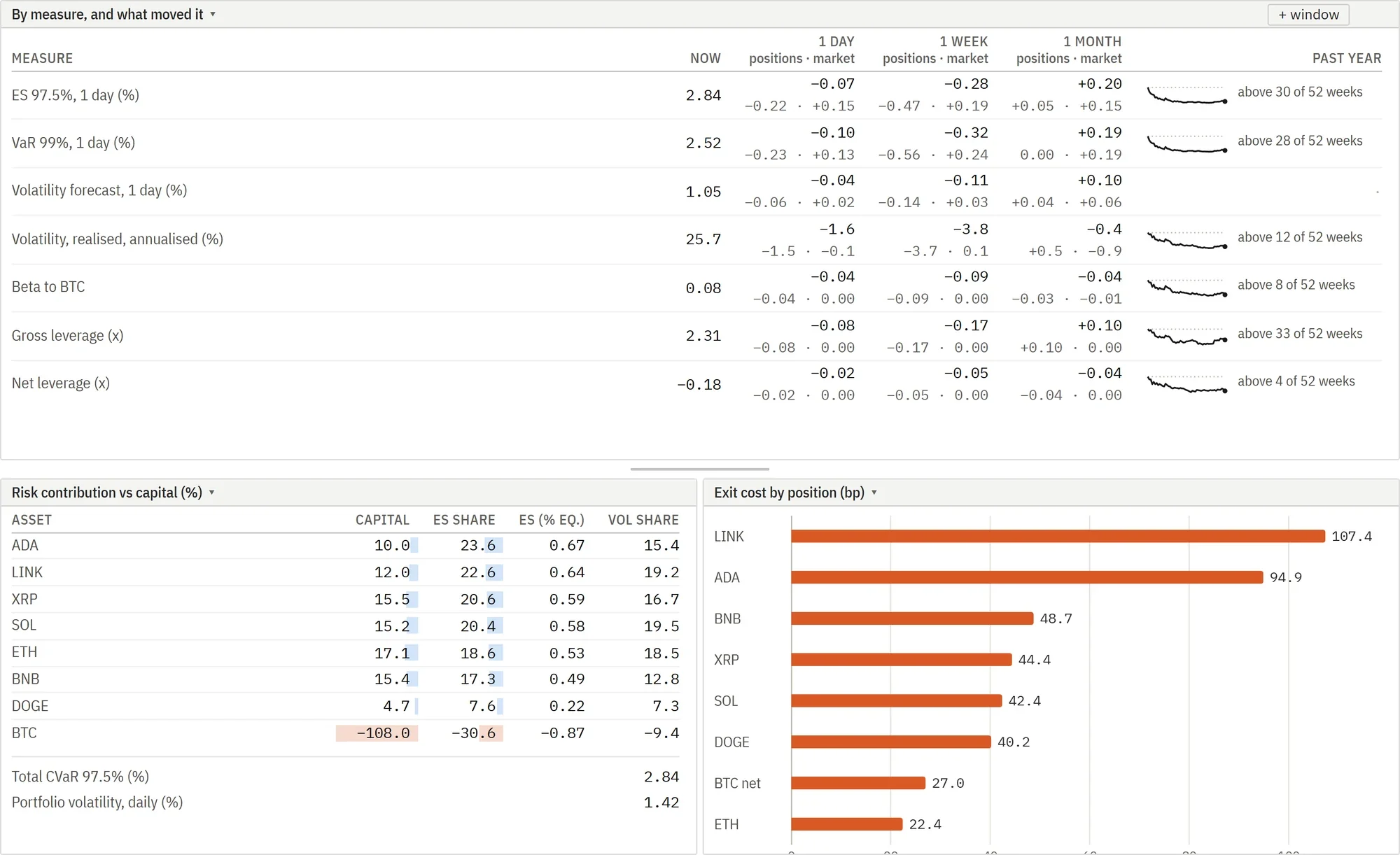Click the horizontal panel splitter handle
This screenshot has height=855, width=1400.
[x=700, y=469]
